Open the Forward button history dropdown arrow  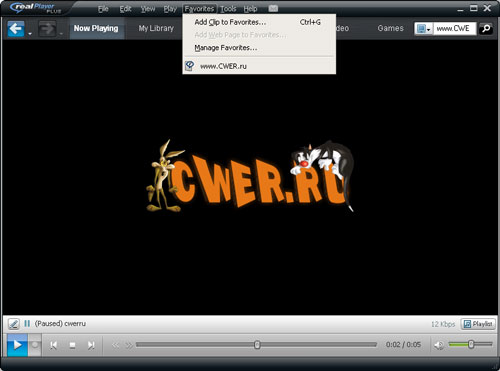[61, 34]
